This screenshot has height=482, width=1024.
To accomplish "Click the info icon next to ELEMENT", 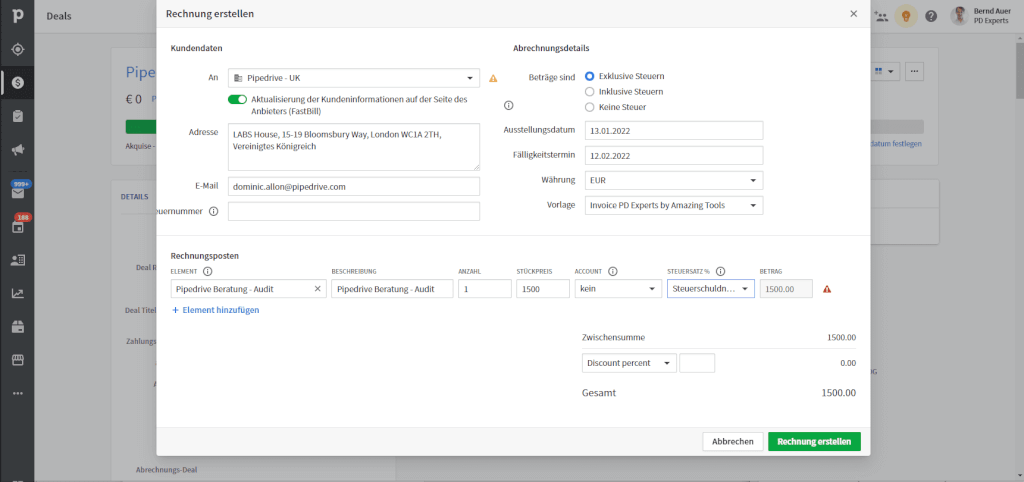I will [x=208, y=272].
